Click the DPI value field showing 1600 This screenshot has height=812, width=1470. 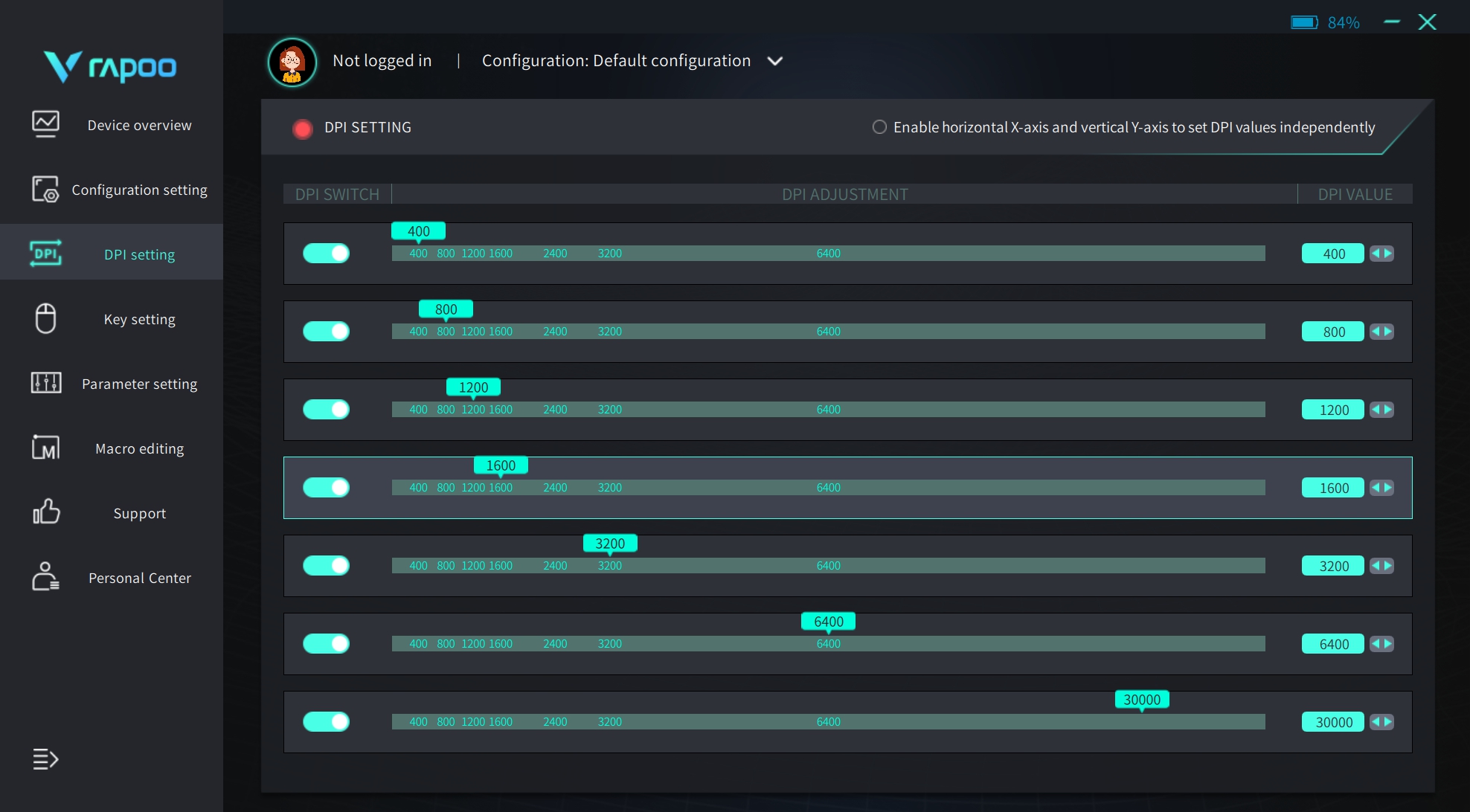click(x=1333, y=488)
